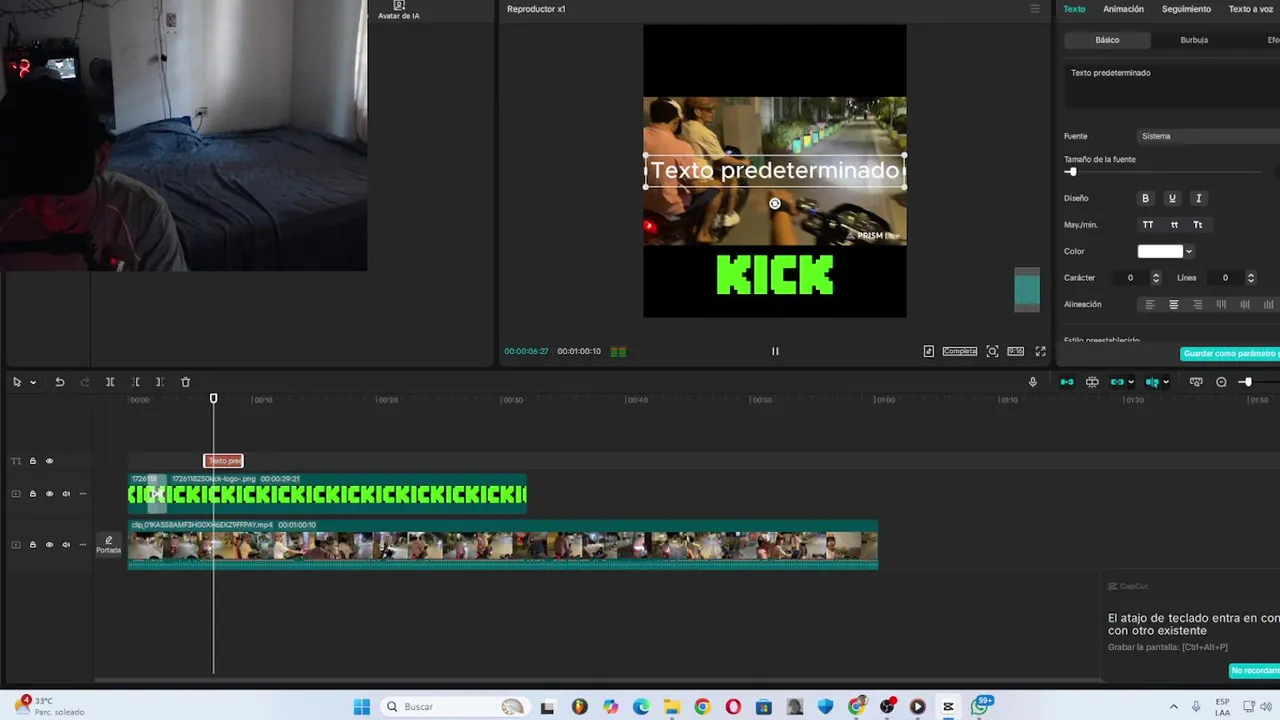Apply underline formatting

pos(1172,198)
